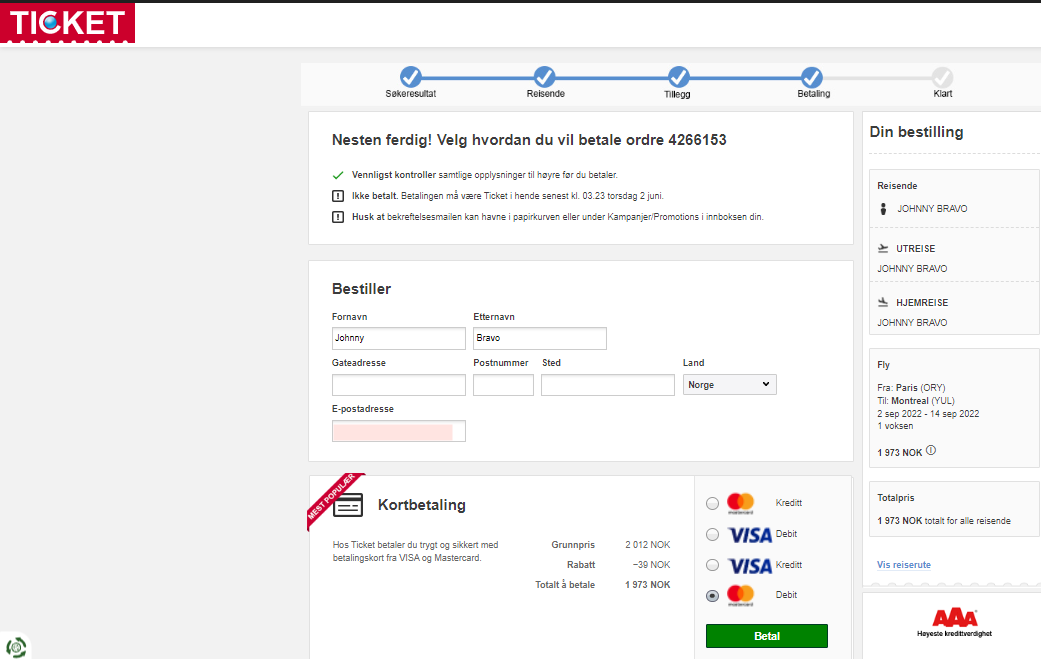Click the Tillegg step checkmark icon
Image resolution: width=1041 pixels, height=659 pixels.
[679, 77]
